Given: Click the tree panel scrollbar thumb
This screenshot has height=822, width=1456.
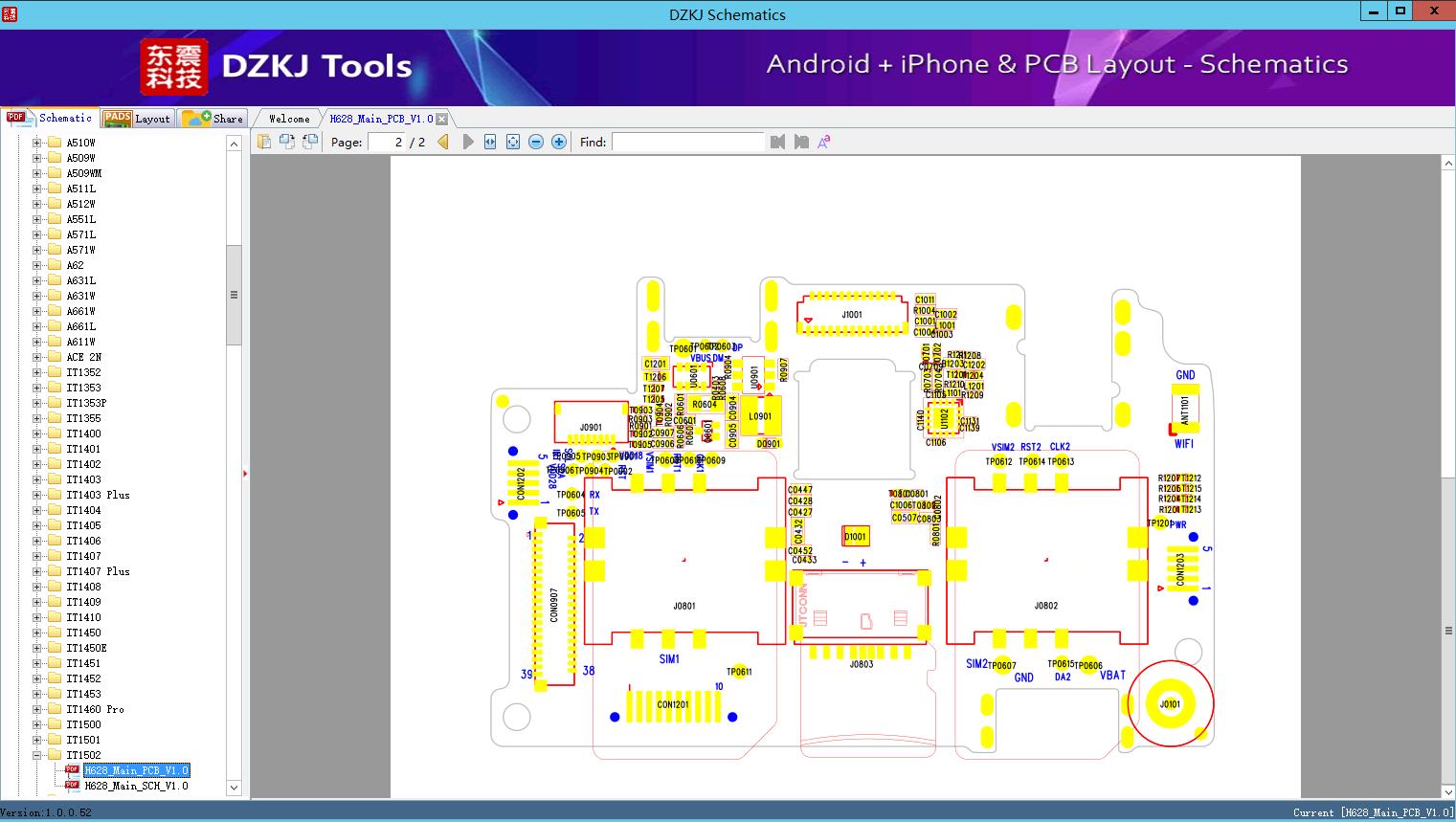Looking at the screenshot, I should (234, 295).
